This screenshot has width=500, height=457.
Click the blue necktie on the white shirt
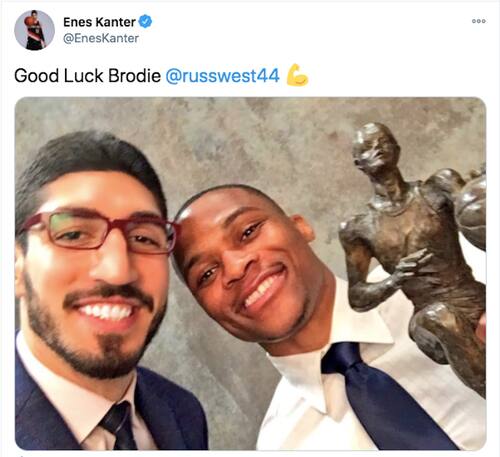[383, 397]
